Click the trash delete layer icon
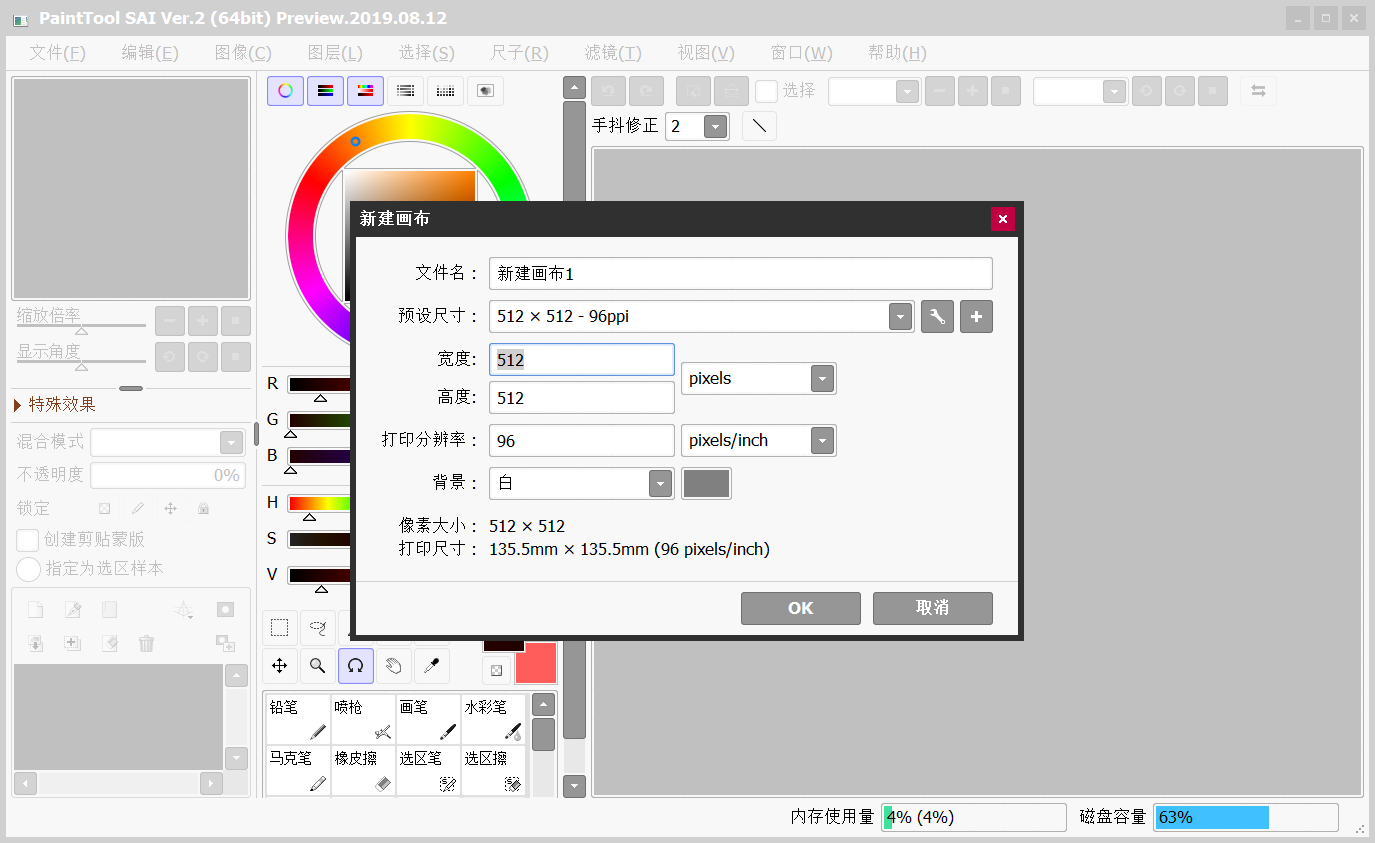Viewport: 1375px width, 843px height. pyautogui.click(x=147, y=643)
